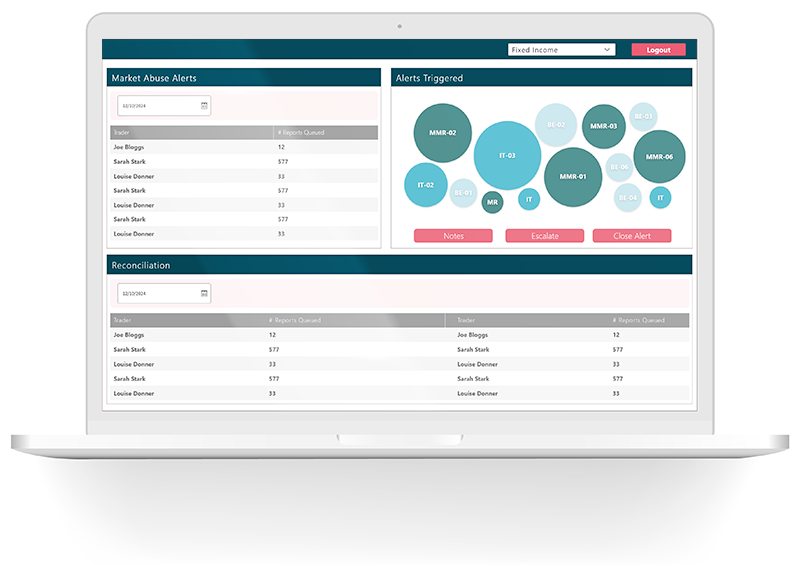The height and width of the screenshot is (574, 800).
Task: Choose the BE-02 alert bubble
Action: coord(556,125)
